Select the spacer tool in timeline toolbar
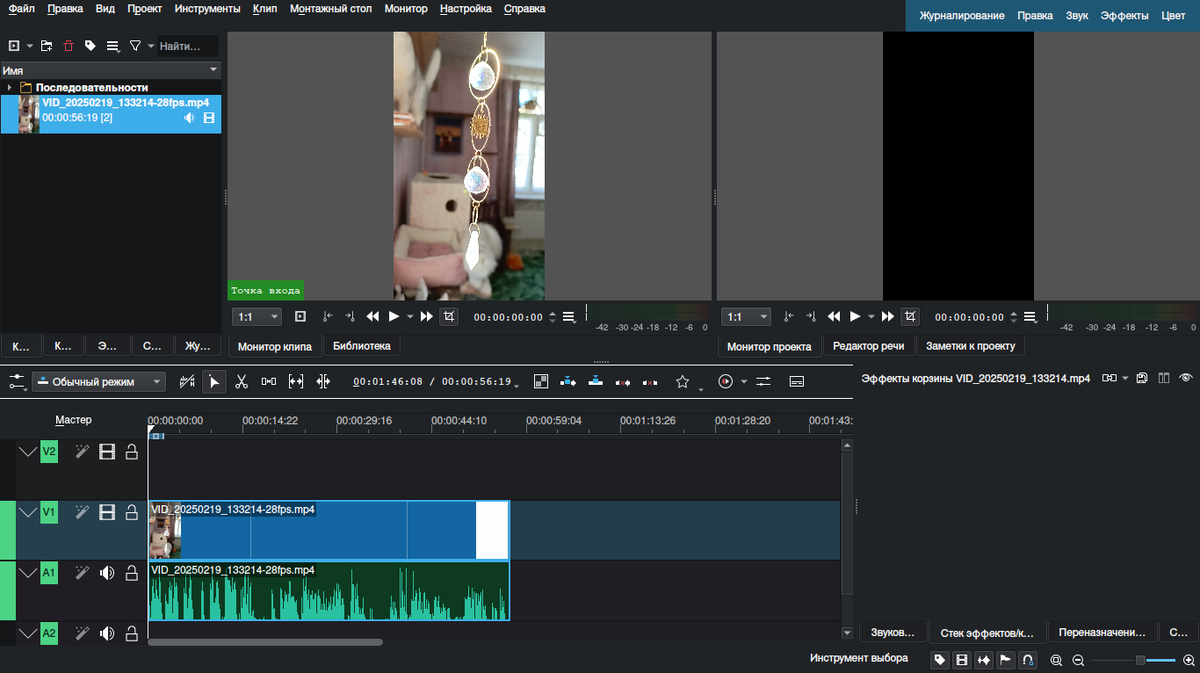This screenshot has height=673, width=1200. 269,381
